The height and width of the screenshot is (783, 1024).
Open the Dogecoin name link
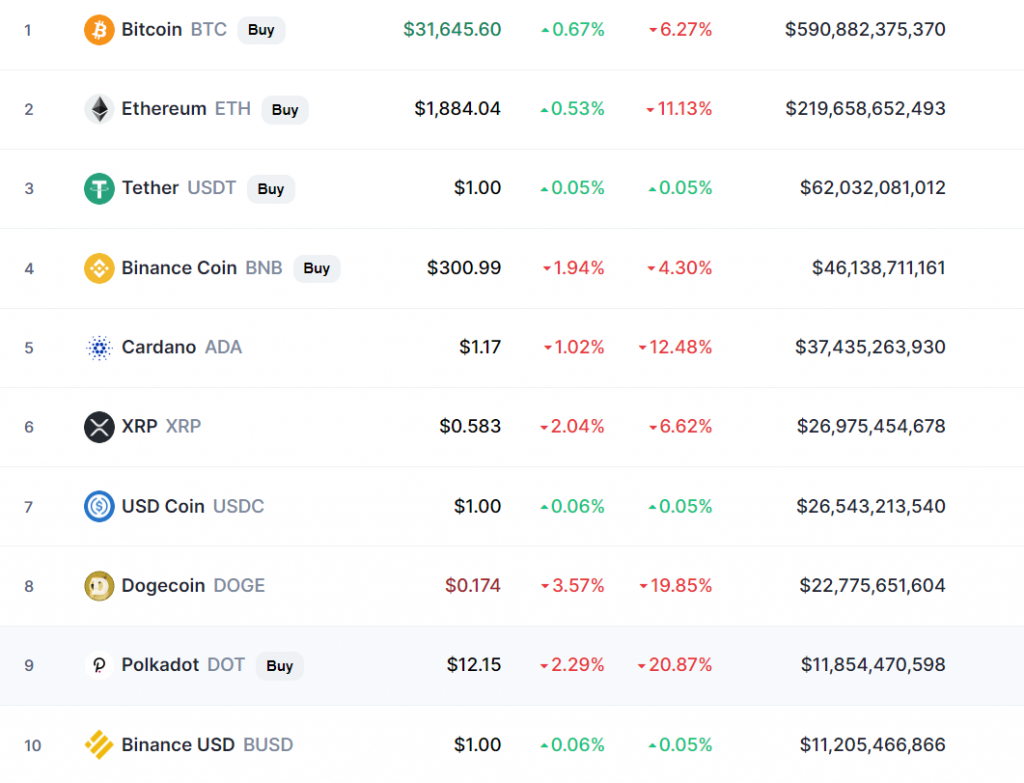[x=163, y=586]
